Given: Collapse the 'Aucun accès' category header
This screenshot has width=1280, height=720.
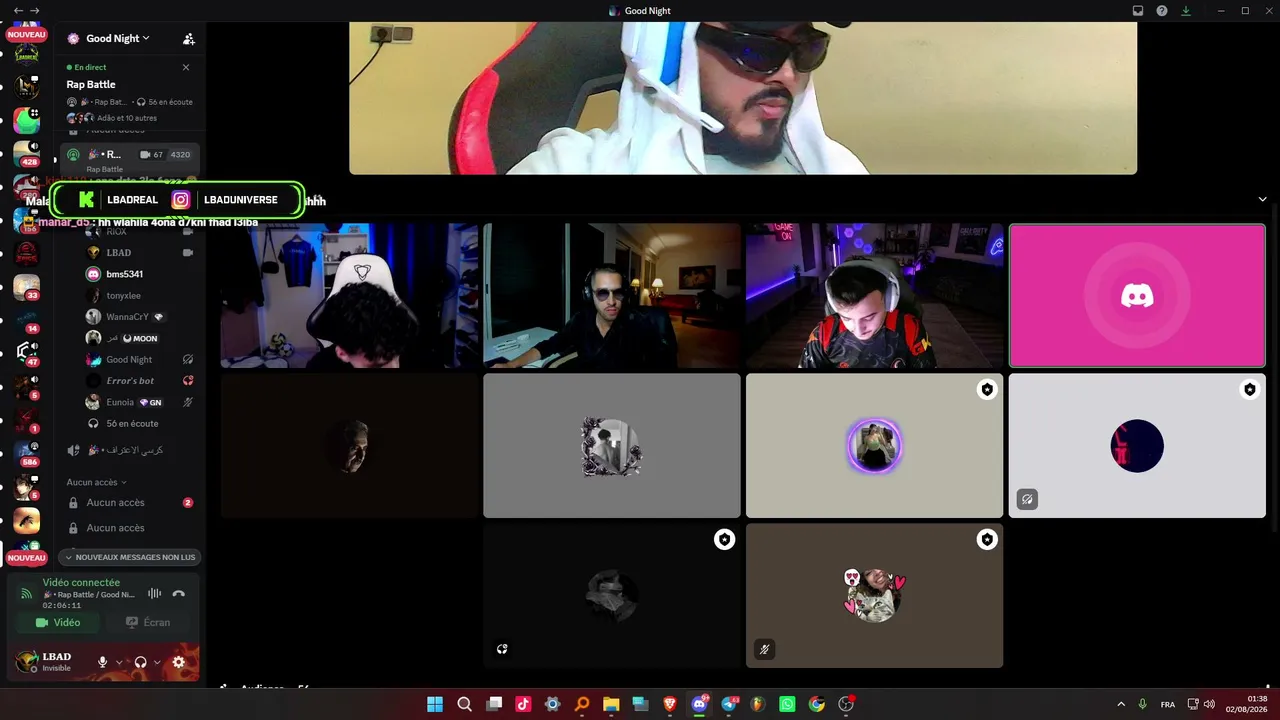Looking at the screenshot, I should [x=97, y=482].
